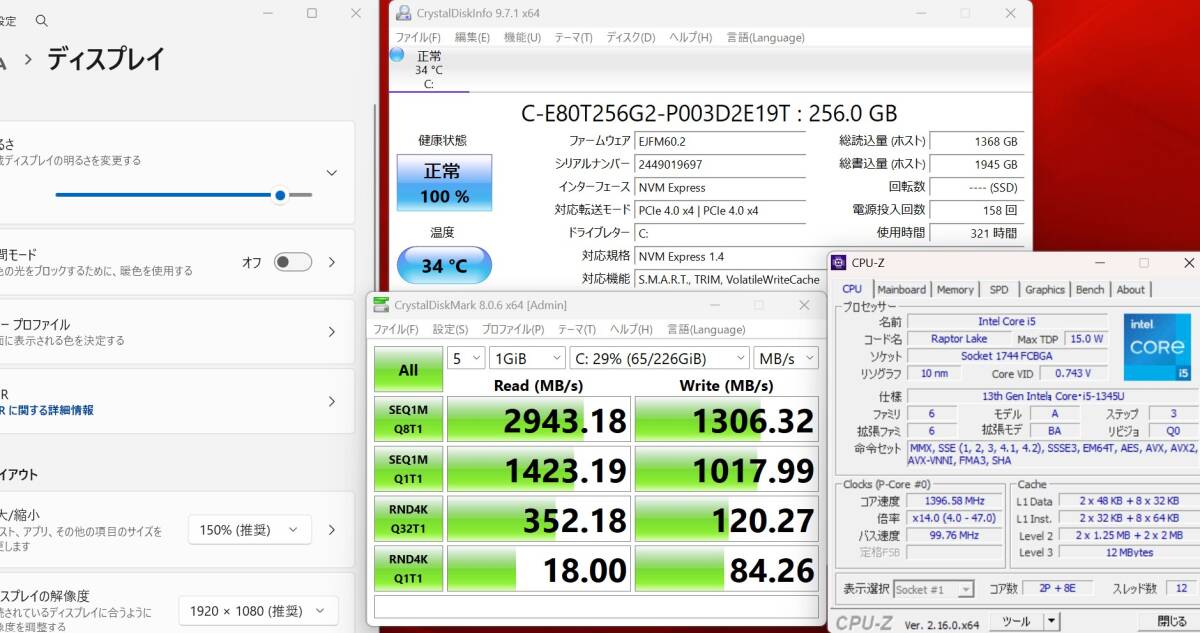1200x633 pixels.
Task: Click the 閉じる button in CPU-Z
Action: coord(1170,620)
